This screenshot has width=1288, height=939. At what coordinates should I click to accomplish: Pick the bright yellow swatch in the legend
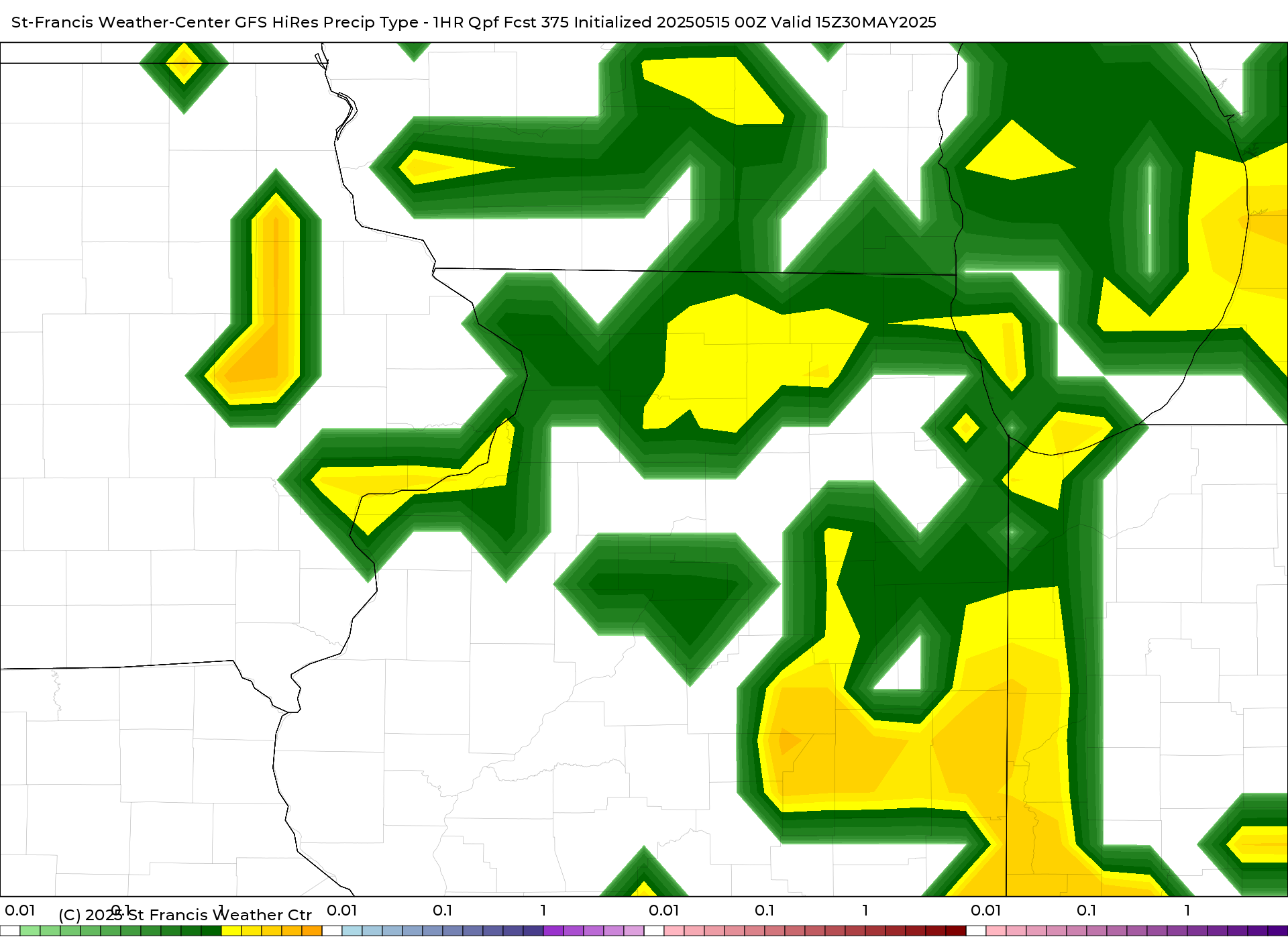click(231, 931)
